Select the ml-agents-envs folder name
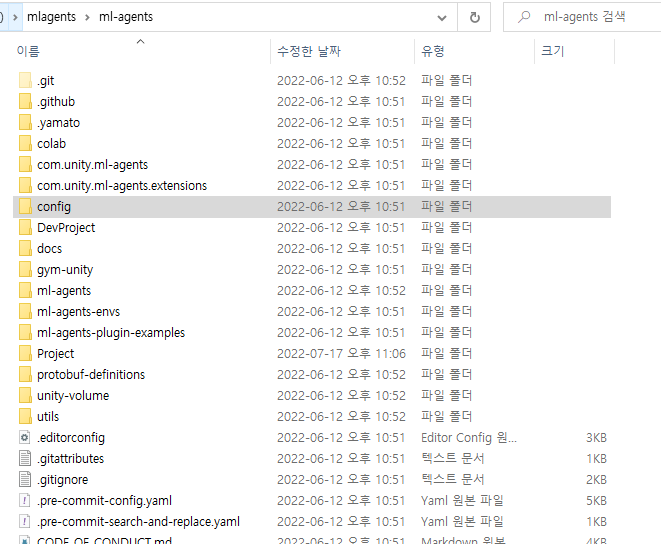The image size is (661, 544). (x=78, y=312)
